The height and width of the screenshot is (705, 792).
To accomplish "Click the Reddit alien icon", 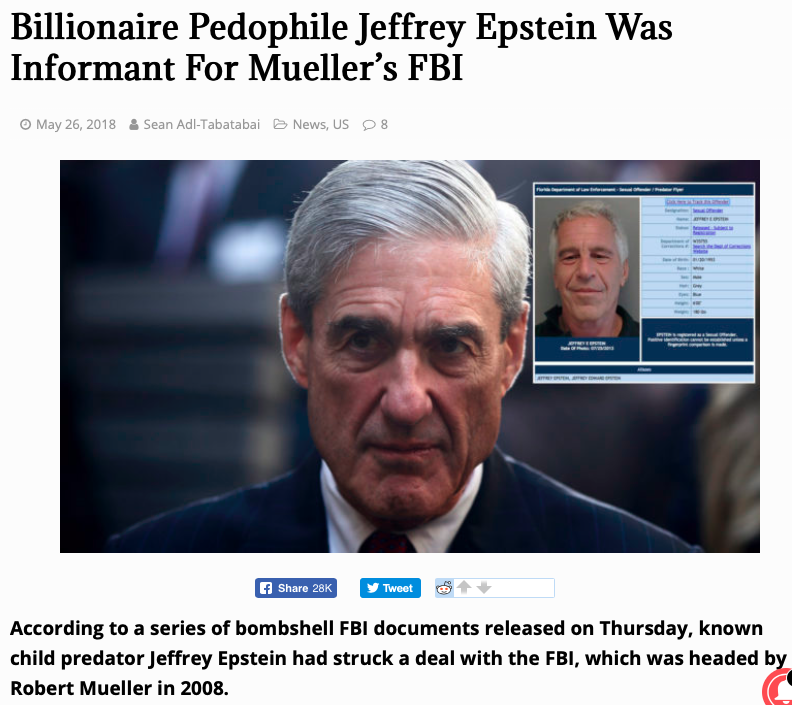I will coord(444,588).
